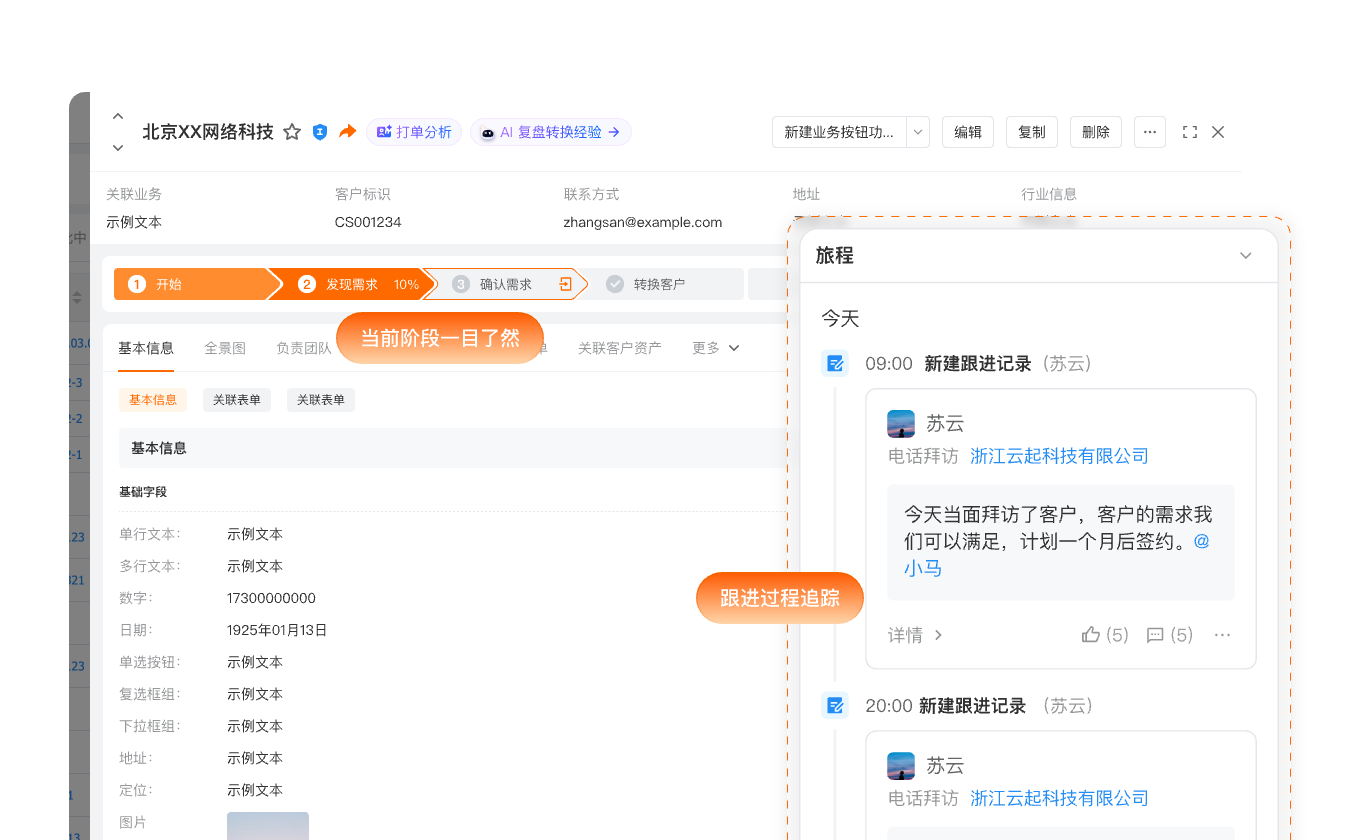Open the 更多 tabs dropdown
The image size is (1360, 840).
click(716, 348)
